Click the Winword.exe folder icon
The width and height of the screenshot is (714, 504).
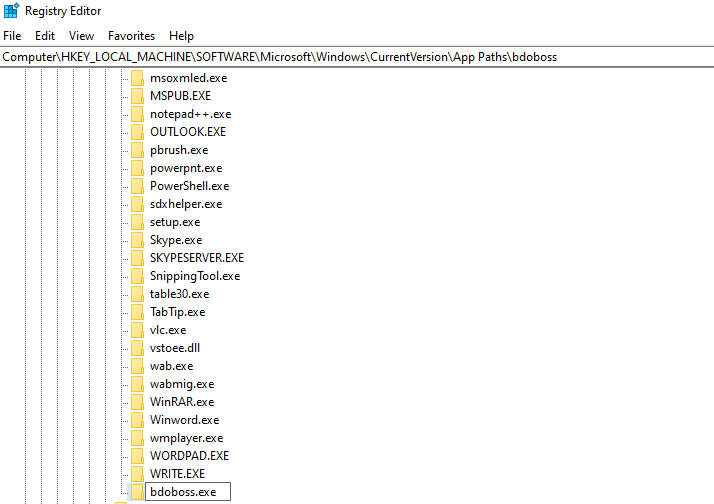137,420
